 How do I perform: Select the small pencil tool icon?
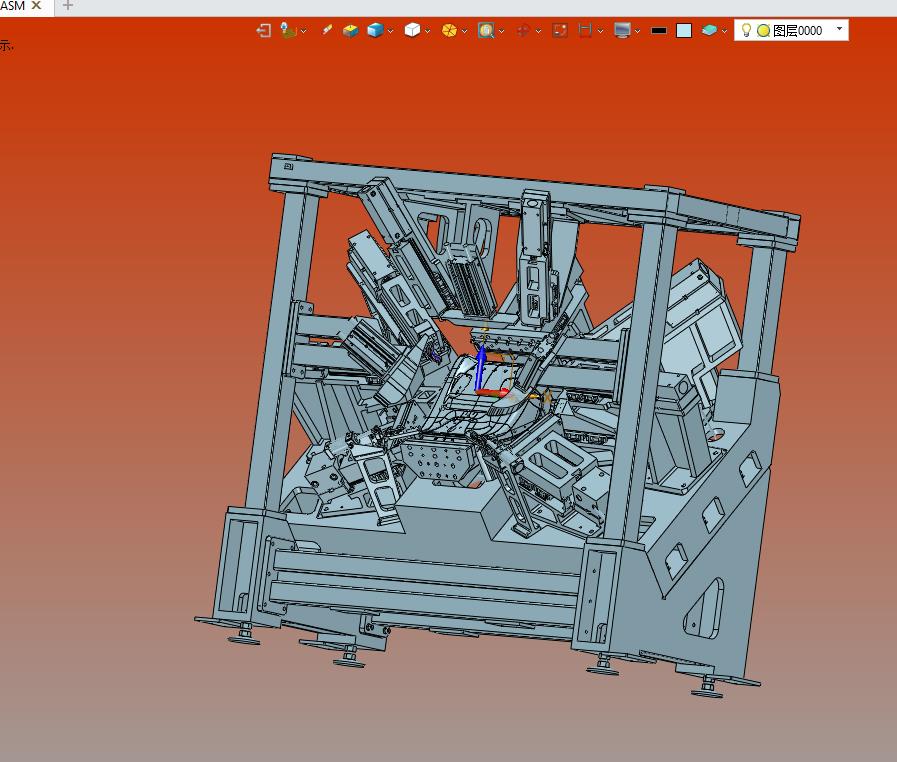click(327, 30)
